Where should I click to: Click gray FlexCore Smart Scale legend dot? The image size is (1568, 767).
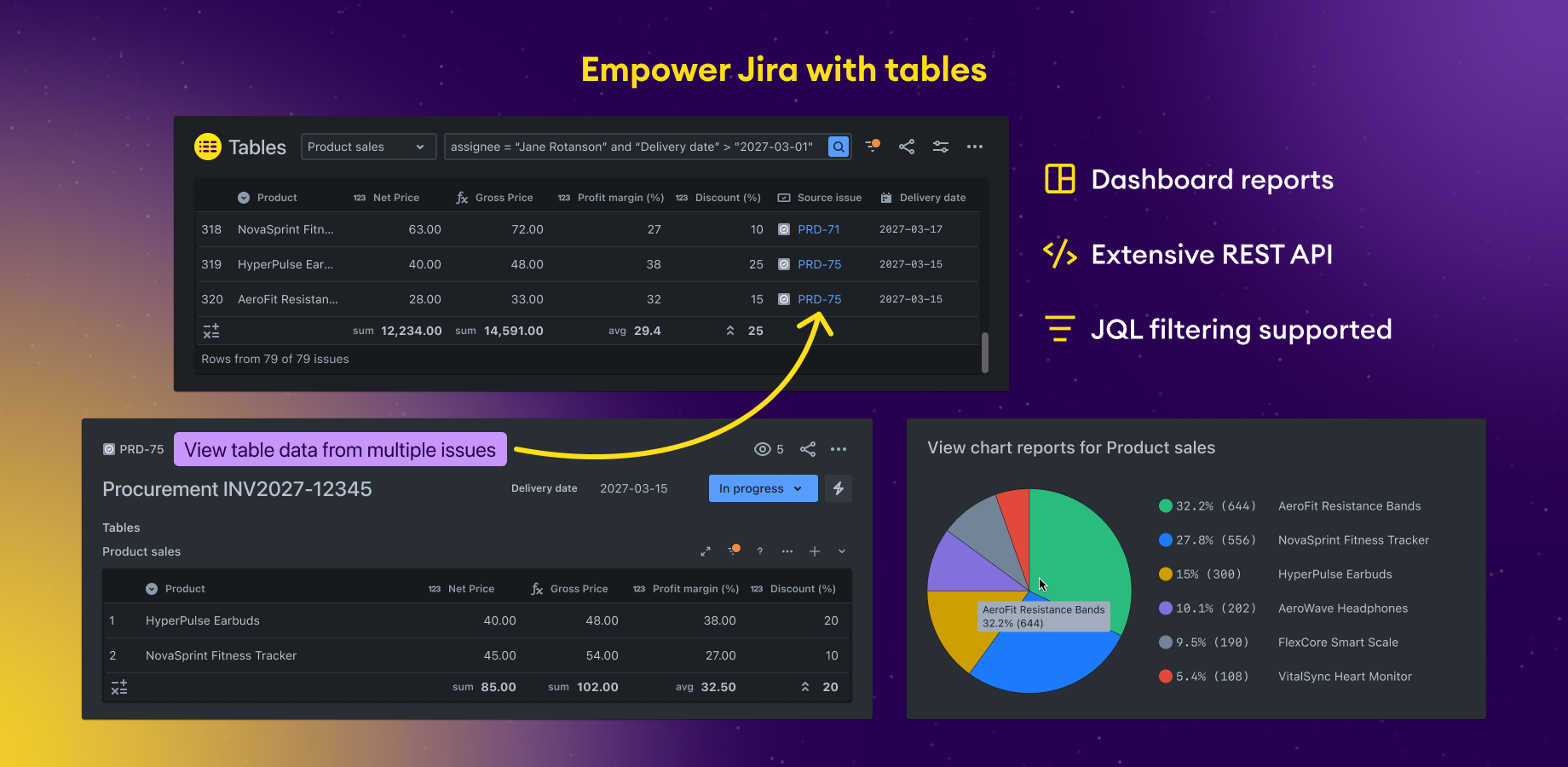point(1166,643)
